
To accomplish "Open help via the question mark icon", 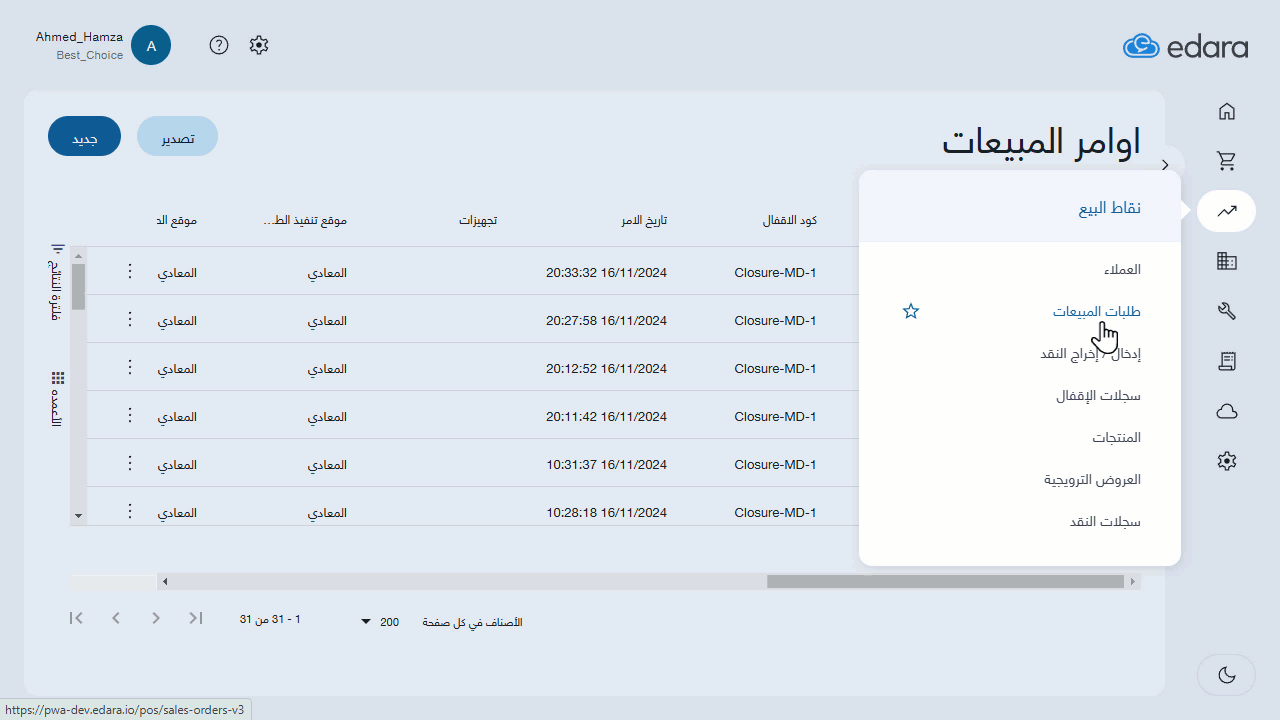I will point(219,45).
